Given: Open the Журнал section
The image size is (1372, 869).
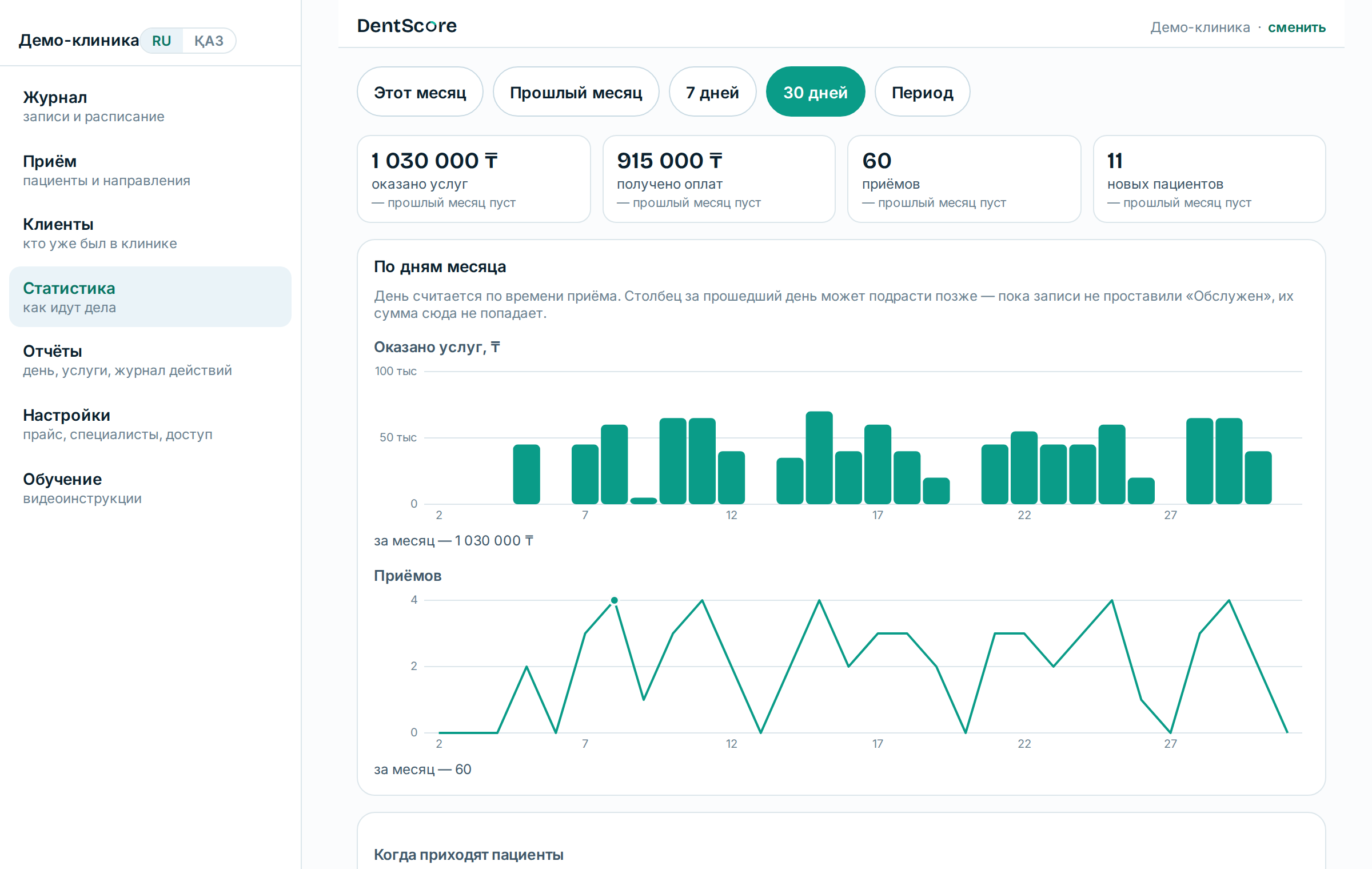Looking at the screenshot, I should 150,107.
